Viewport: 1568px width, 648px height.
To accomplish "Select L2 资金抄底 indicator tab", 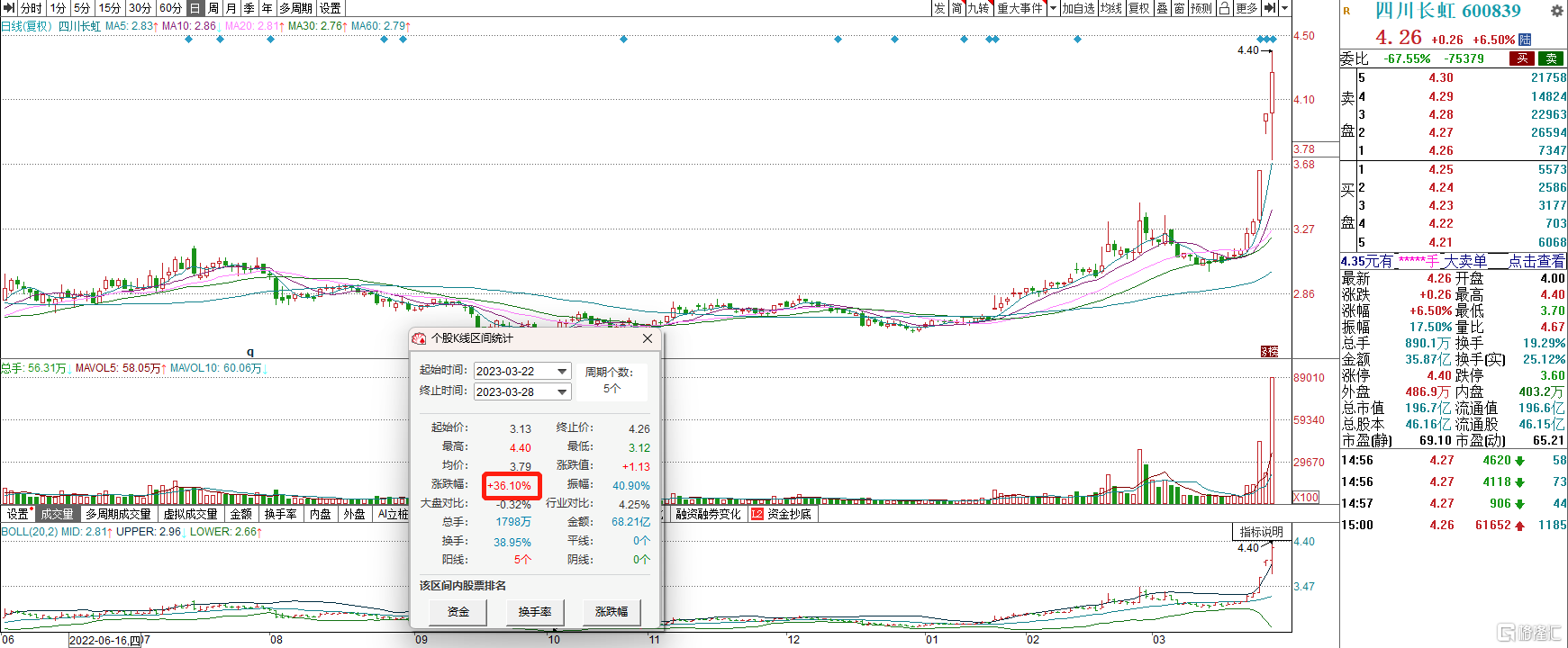I will pyautogui.click(x=782, y=514).
